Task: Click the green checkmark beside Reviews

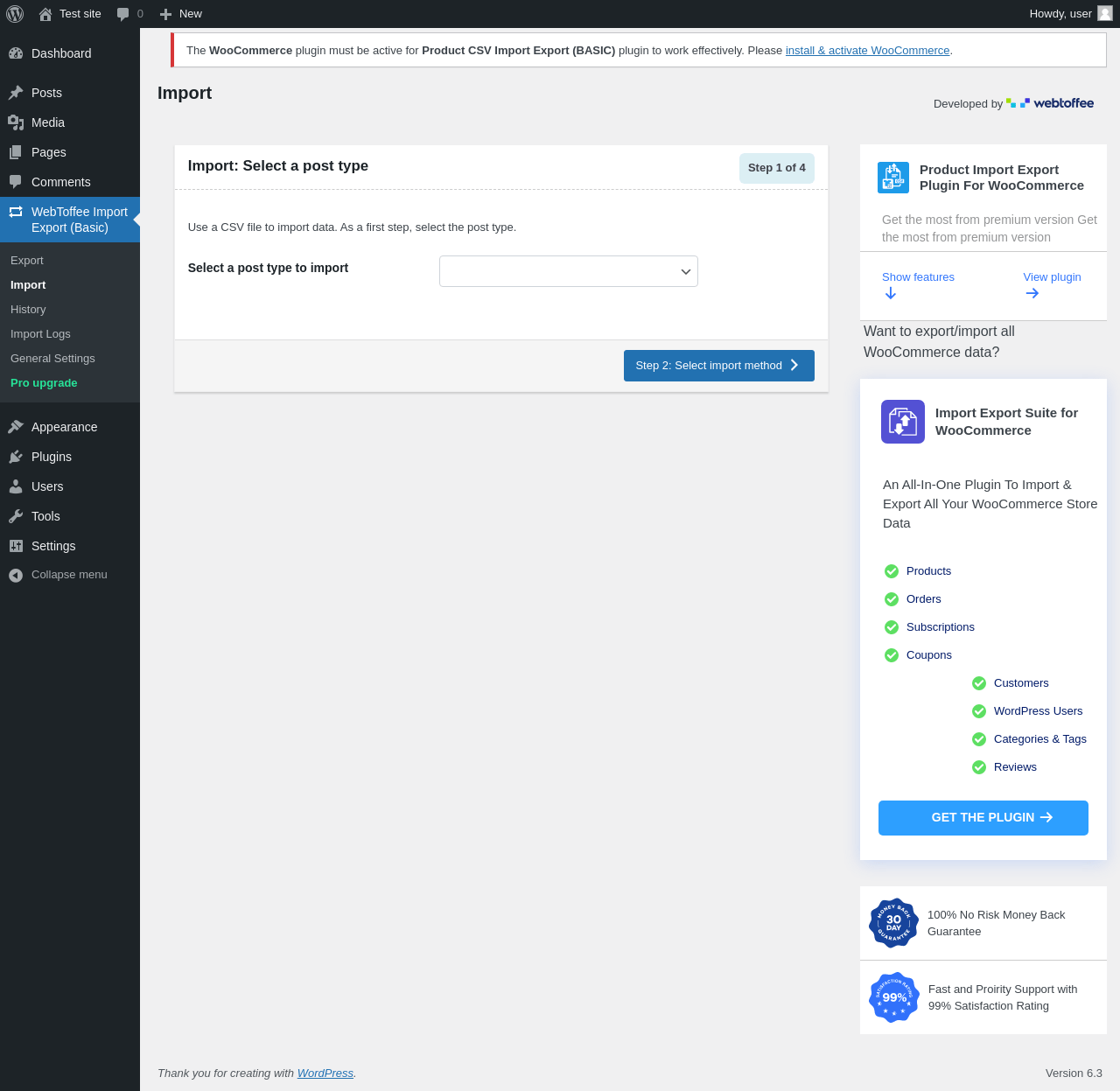Action: click(979, 767)
